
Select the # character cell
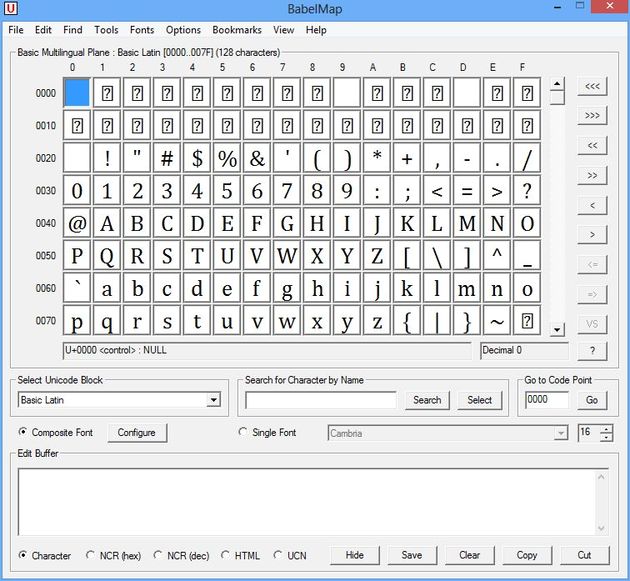click(167, 158)
